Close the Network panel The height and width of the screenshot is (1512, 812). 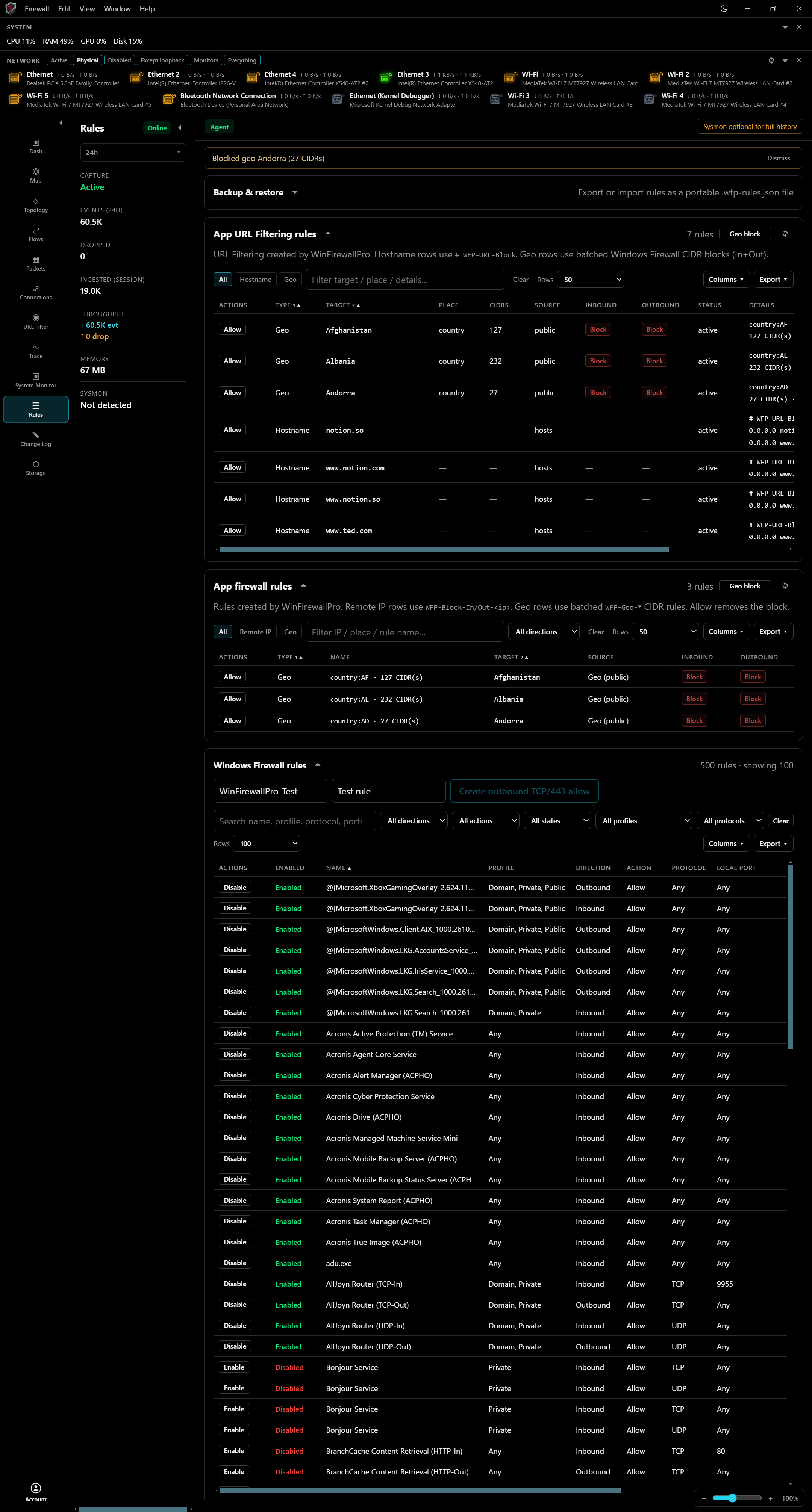tap(799, 60)
